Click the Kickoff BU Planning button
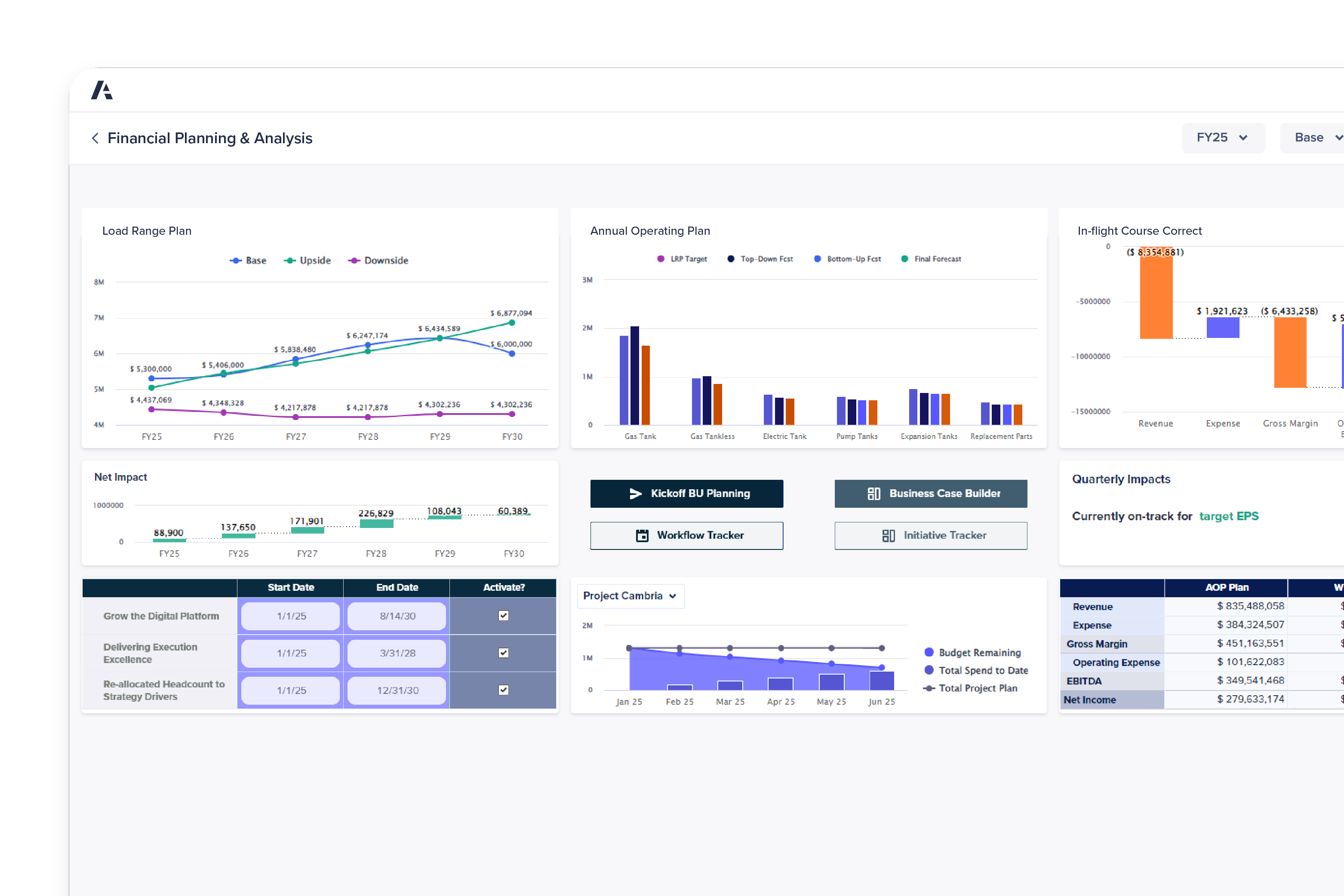Image resolution: width=1344 pixels, height=896 pixels. click(x=686, y=494)
